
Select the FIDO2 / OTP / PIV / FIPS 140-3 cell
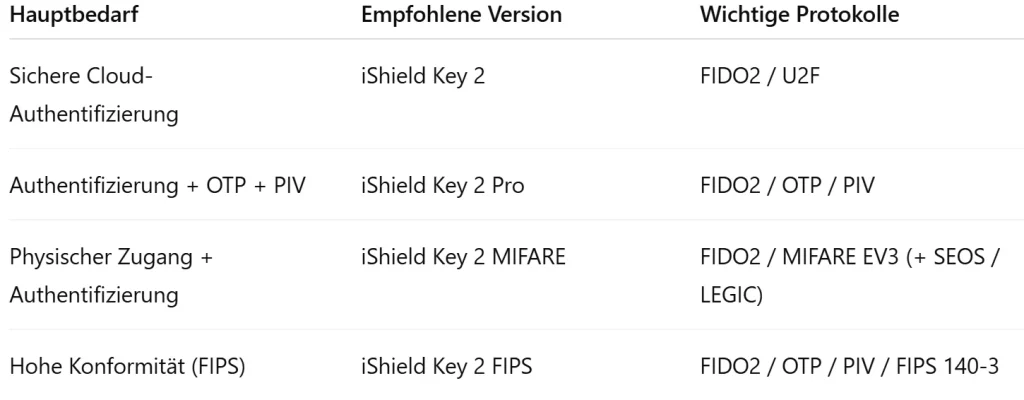849,367
